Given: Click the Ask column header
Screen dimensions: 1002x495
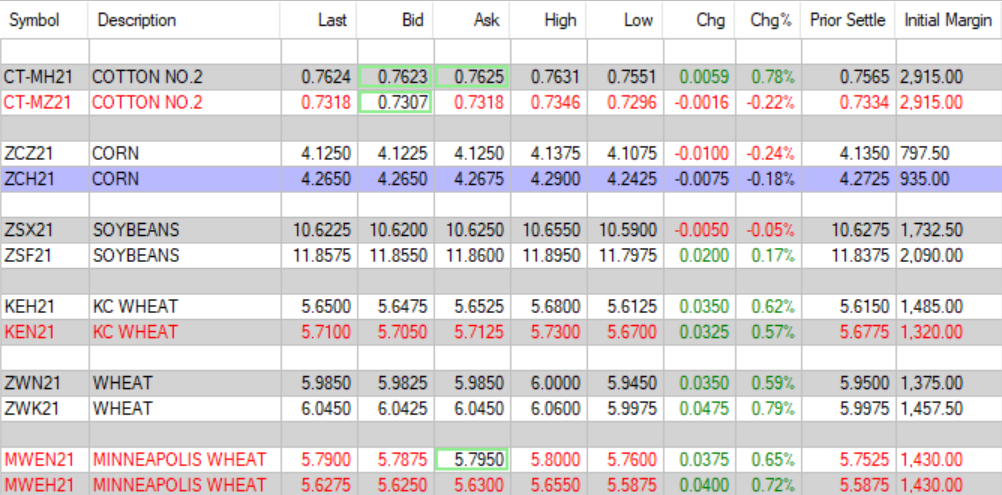Looking at the screenshot, I should 472,20.
